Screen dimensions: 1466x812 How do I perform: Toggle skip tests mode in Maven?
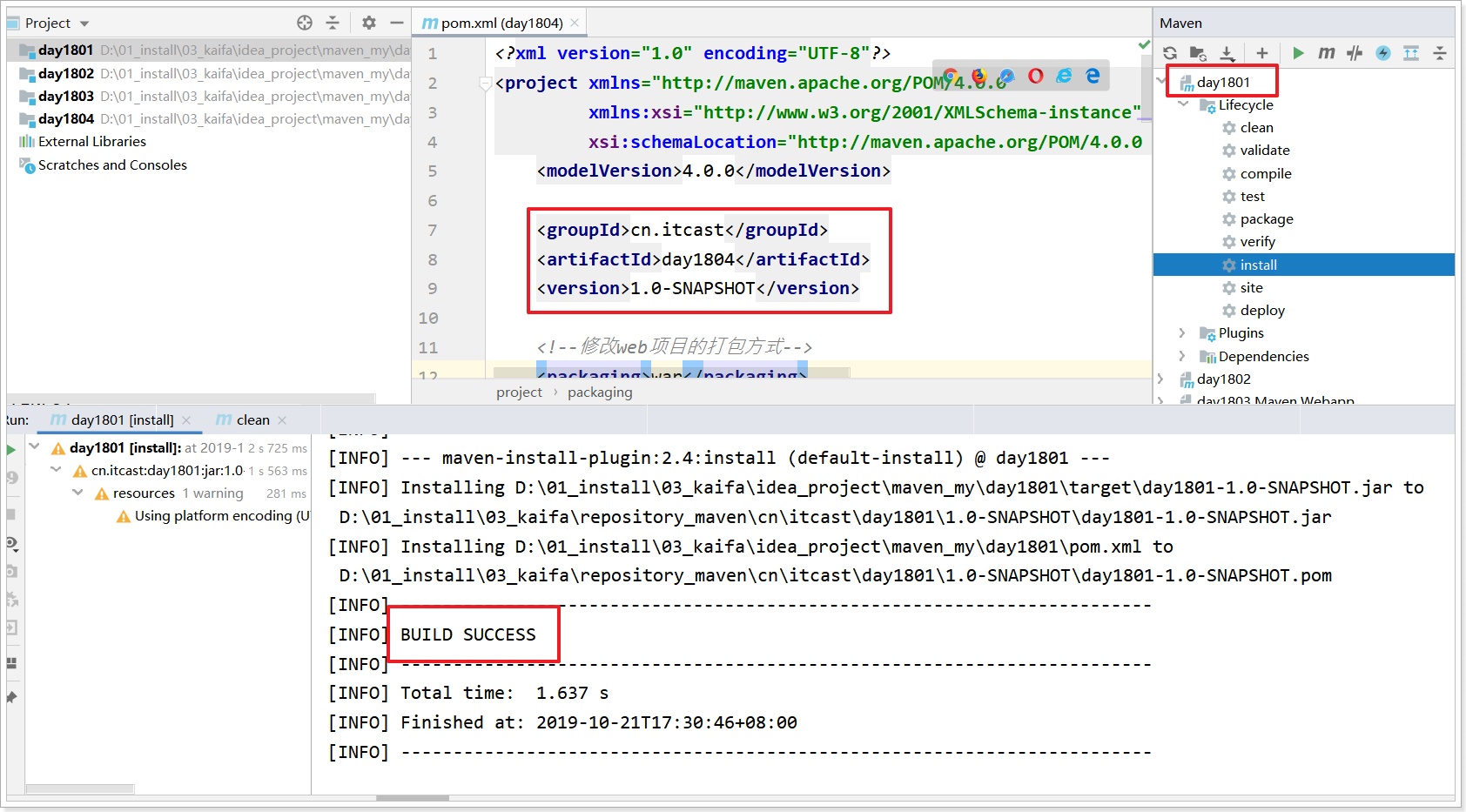[x=1383, y=53]
